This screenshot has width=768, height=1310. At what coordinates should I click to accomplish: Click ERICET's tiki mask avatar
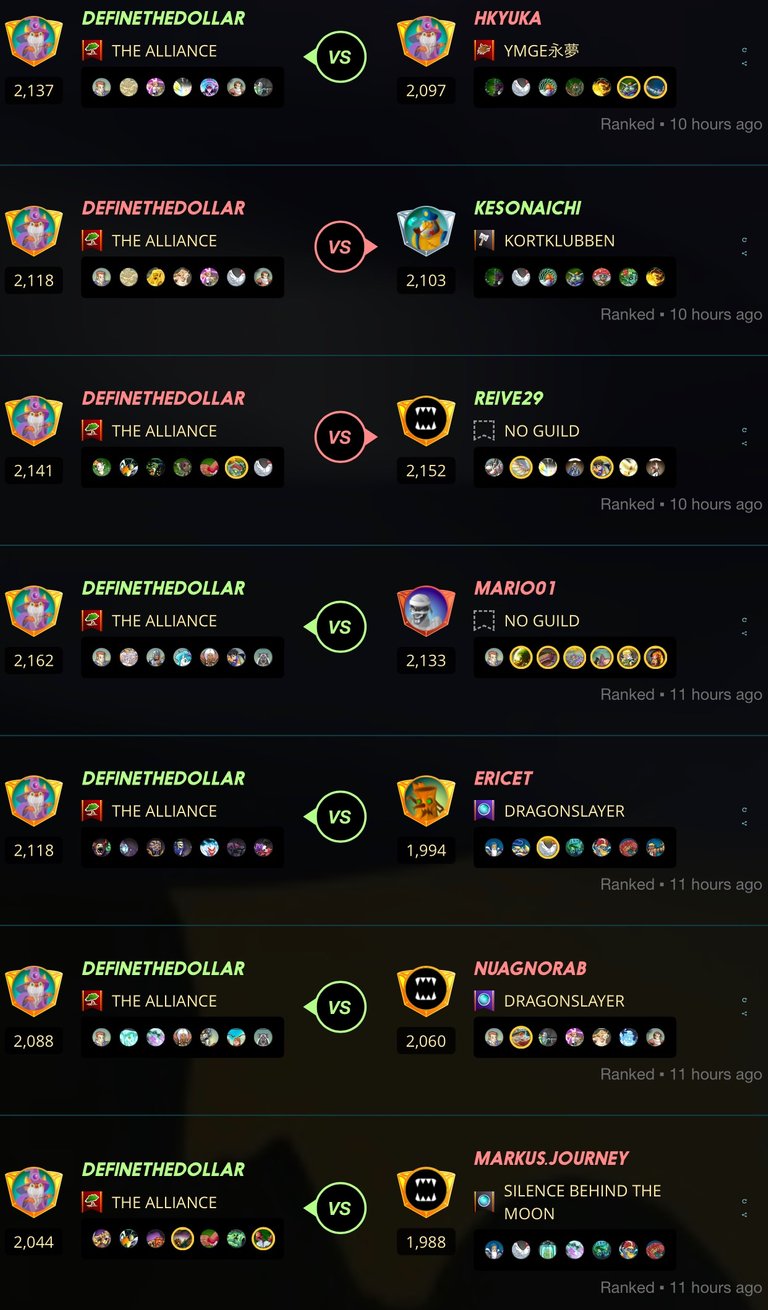point(426,801)
